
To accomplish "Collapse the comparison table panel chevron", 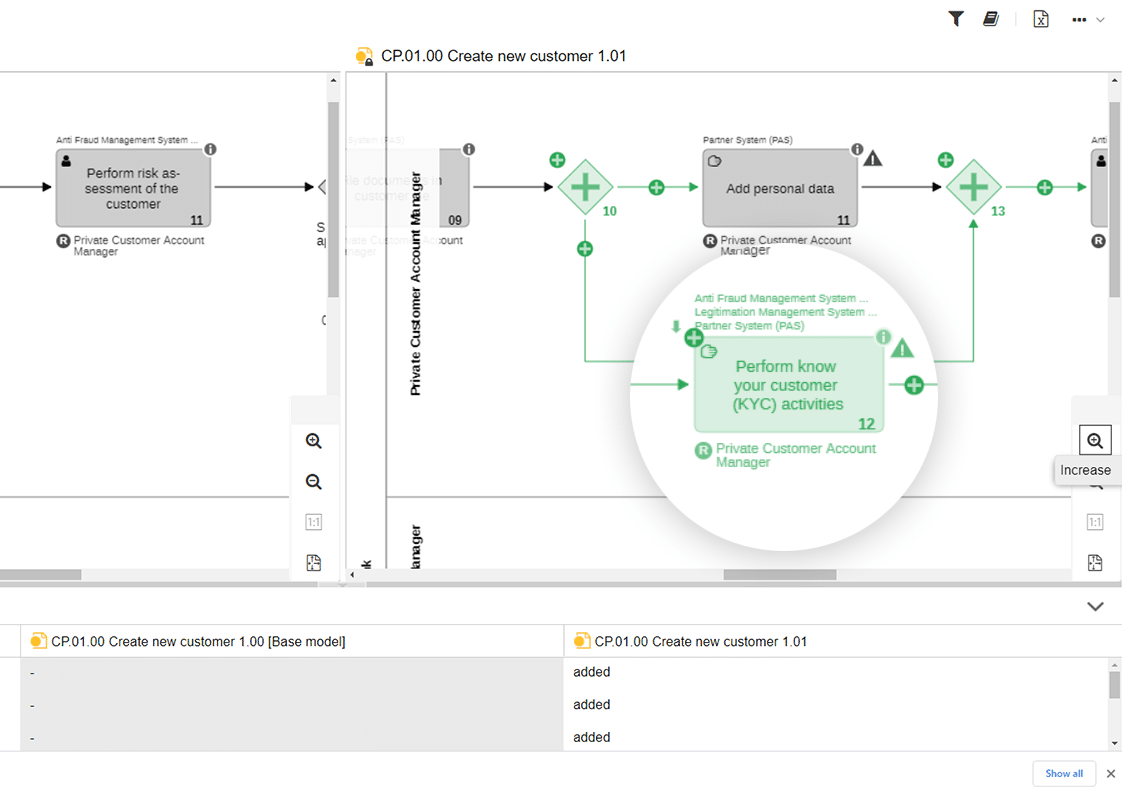I will tap(1095, 606).
